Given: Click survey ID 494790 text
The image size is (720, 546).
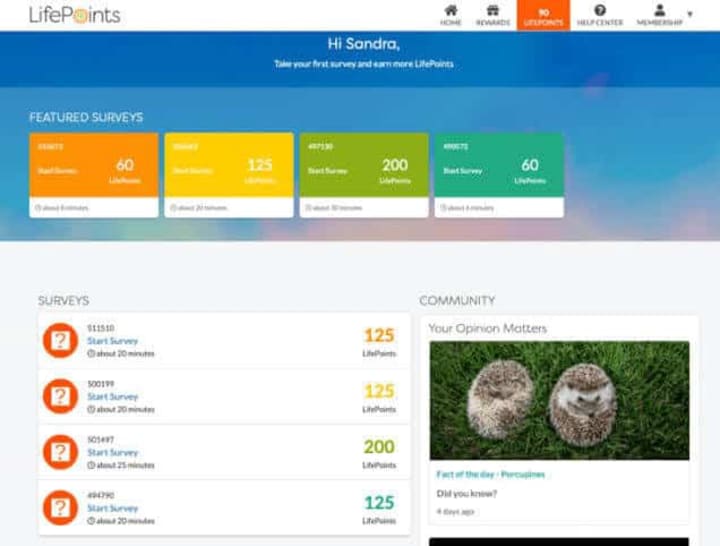Looking at the screenshot, I should [101, 495].
